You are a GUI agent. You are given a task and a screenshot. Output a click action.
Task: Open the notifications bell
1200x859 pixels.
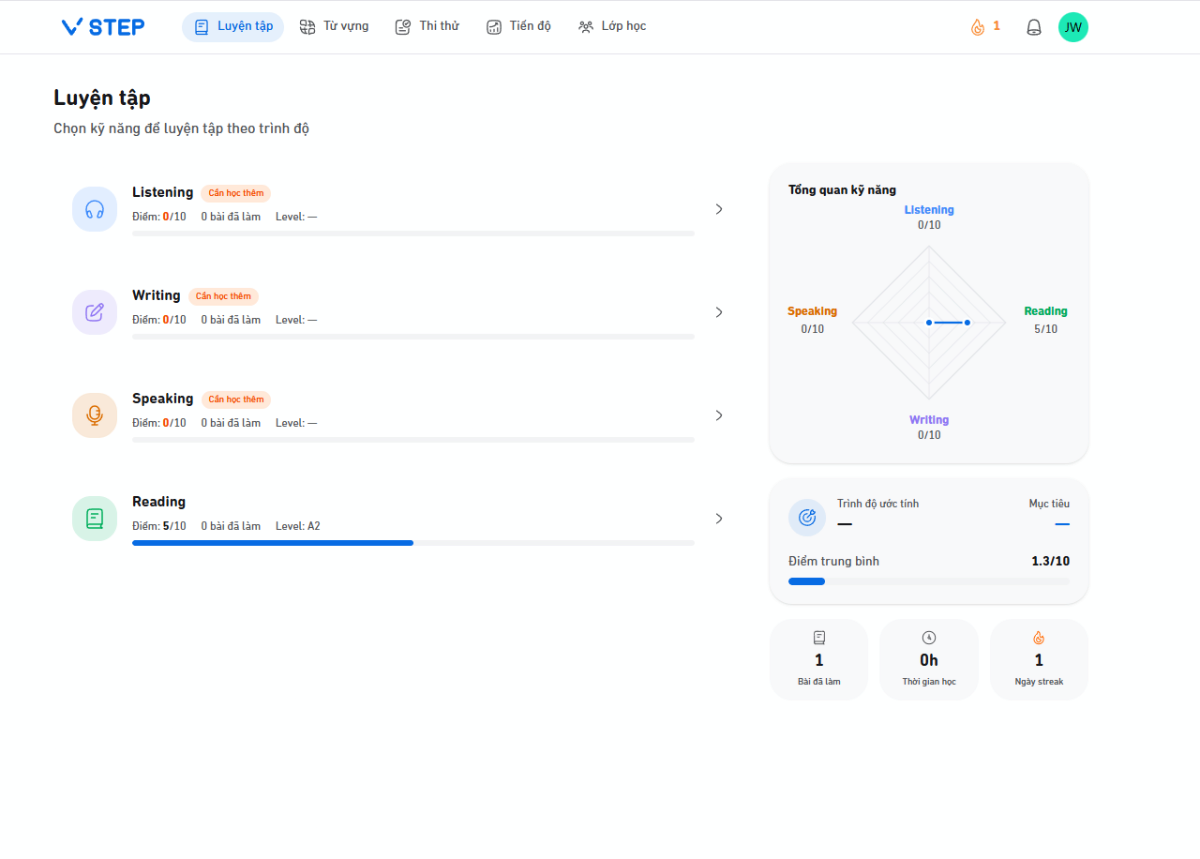pyautogui.click(x=1034, y=27)
